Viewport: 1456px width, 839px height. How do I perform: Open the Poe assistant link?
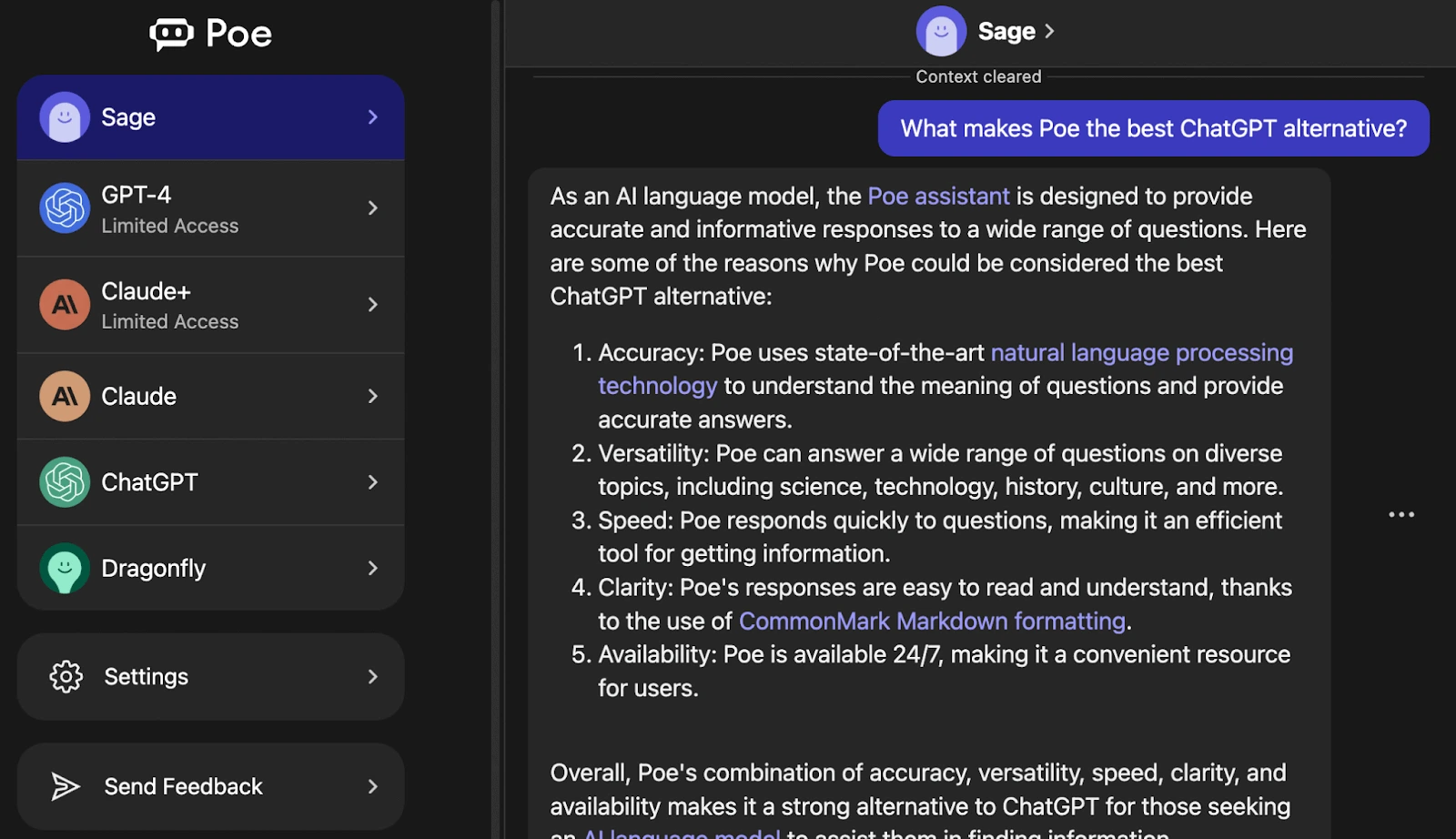[x=938, y=196]
